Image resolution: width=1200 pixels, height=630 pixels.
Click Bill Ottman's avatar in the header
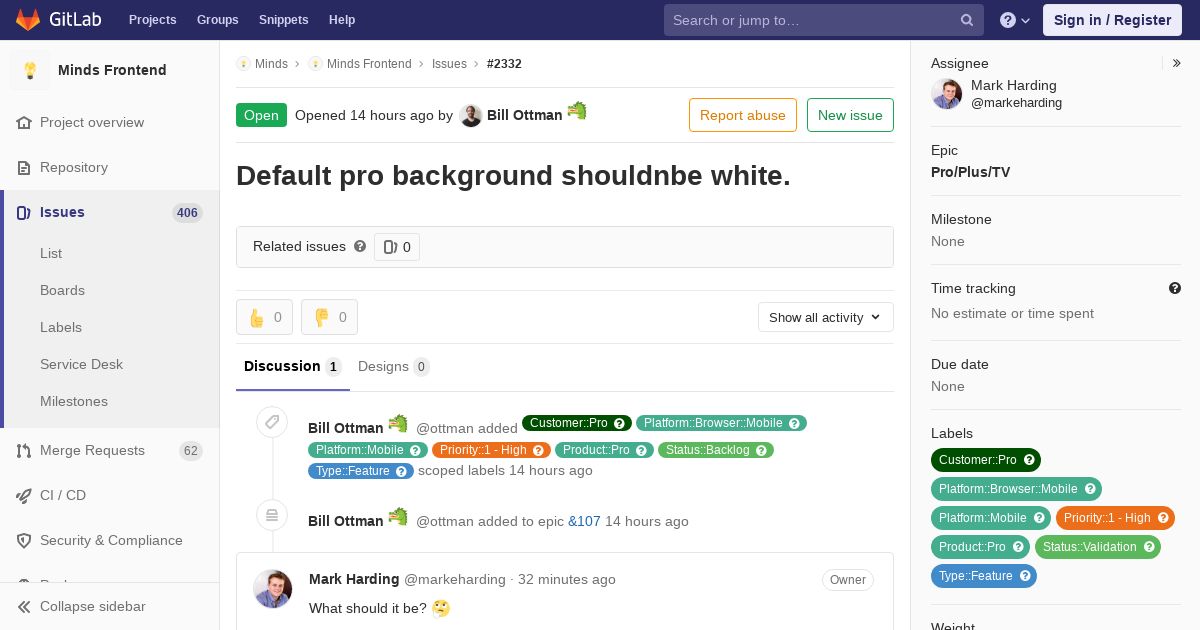click(x=471, y=115)
